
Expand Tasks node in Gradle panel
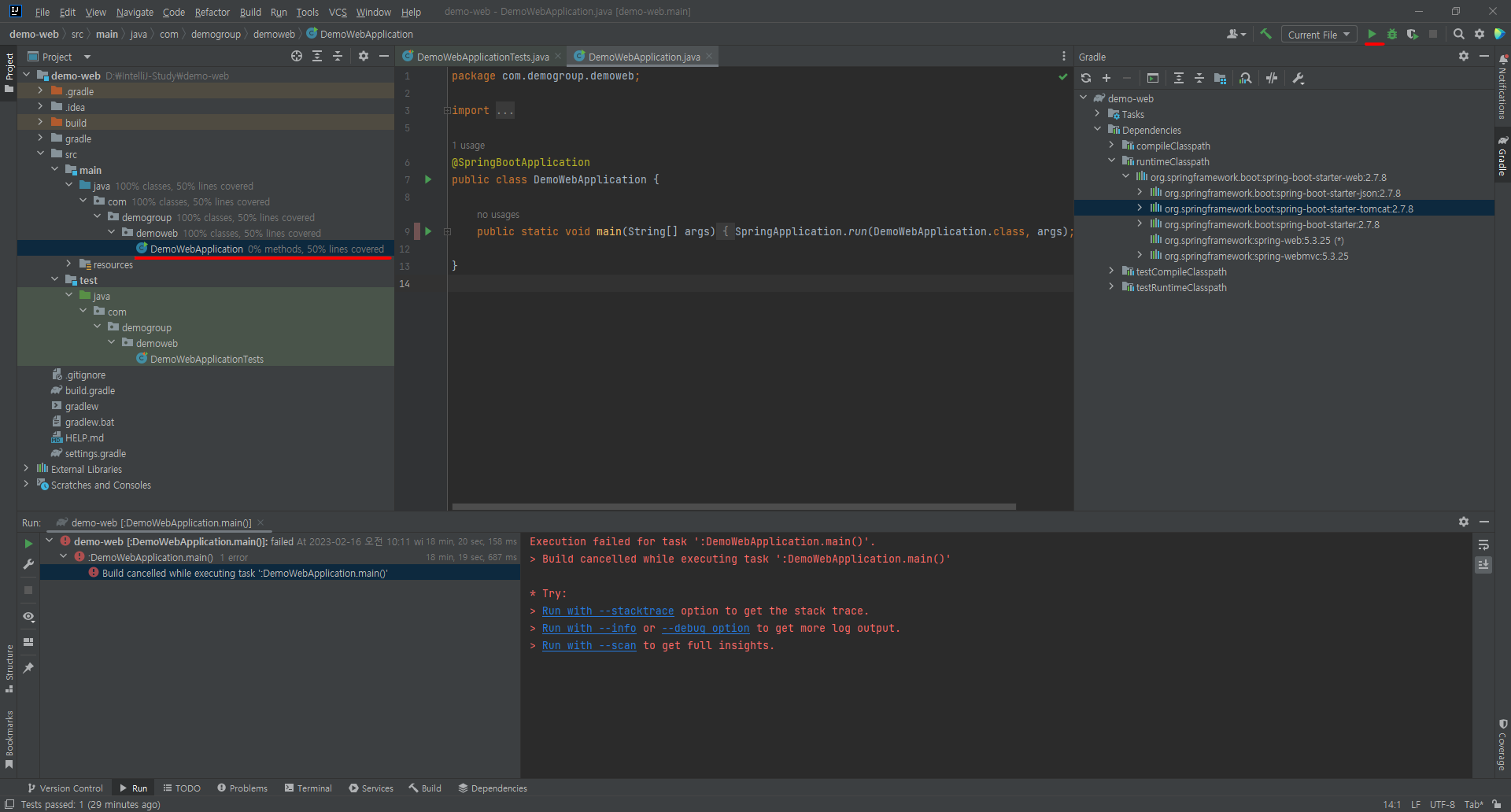click(1097, 114)
